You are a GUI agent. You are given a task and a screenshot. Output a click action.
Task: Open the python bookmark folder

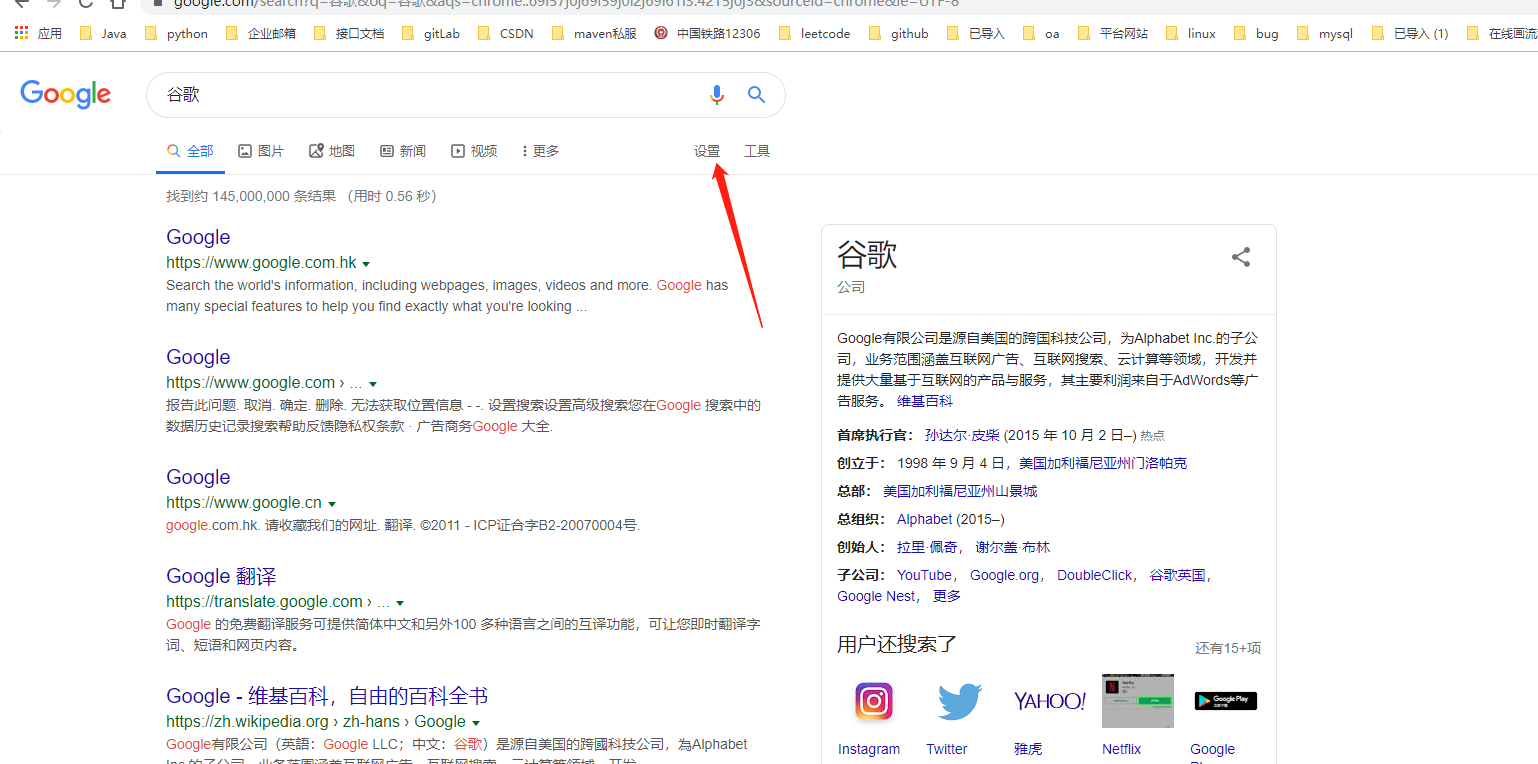tap(177, 33)
